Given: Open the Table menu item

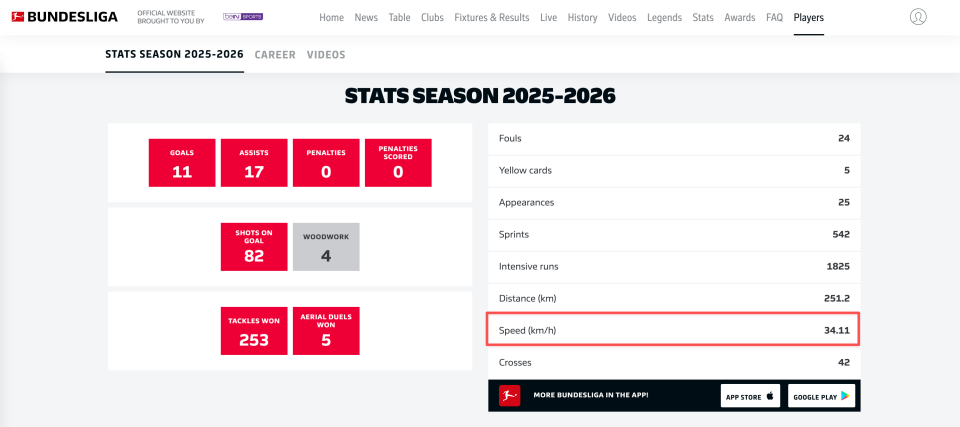Looking at the screenshot, I should coord(399,18).
